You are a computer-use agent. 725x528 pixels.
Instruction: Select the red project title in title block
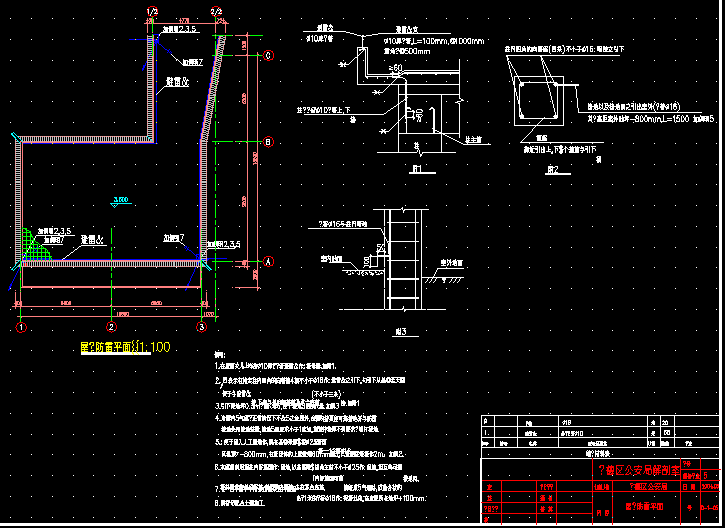click(x=637, y=469)
